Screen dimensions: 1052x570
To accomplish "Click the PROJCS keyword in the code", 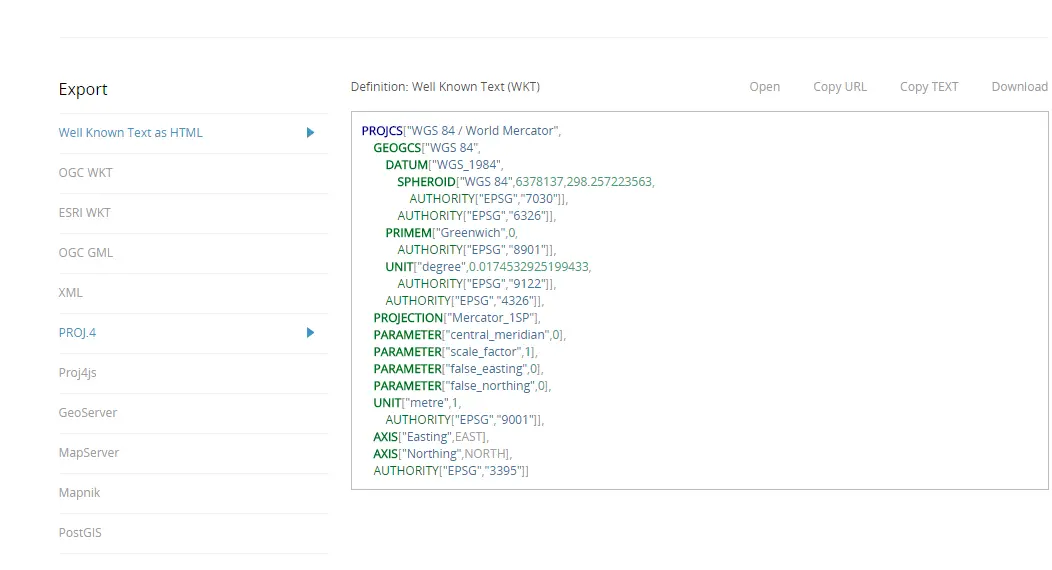I will [381, 131].
